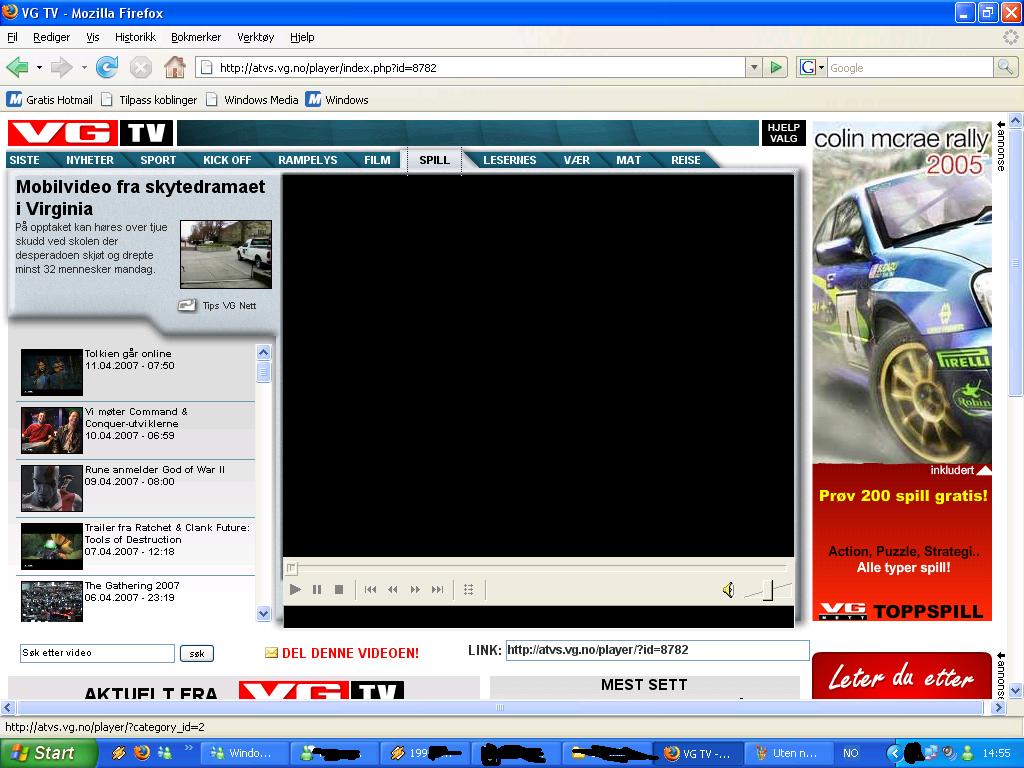
Task: Switch to the Uten n... taskbar window
Action: pyautogui.click(x=788, y=753)
